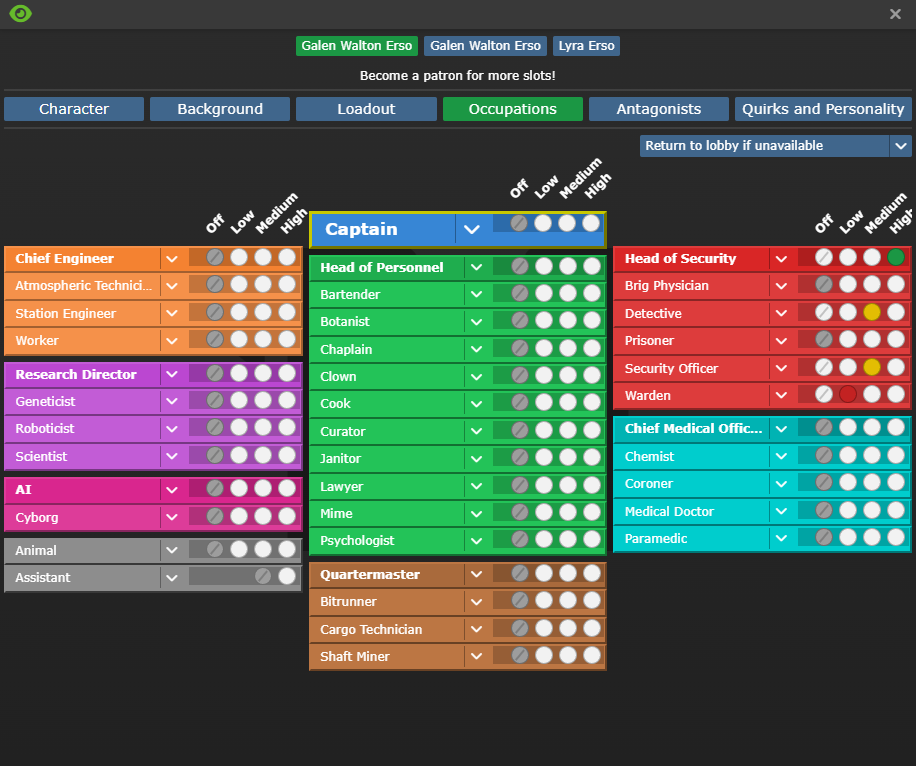Click the Off icon for Prisoner

coord(823,340)
